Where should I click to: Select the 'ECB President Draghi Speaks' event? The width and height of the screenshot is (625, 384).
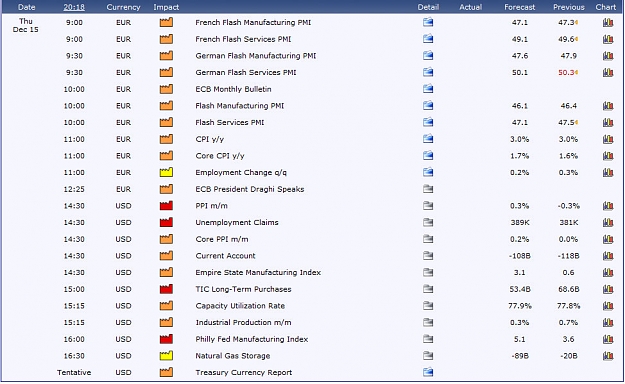250,189
